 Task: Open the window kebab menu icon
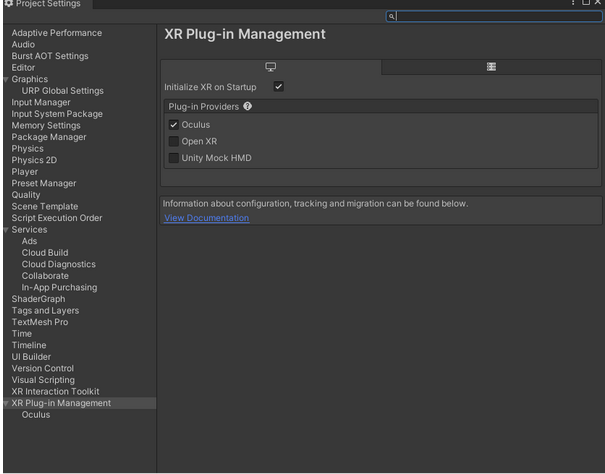(x=573, y=4)
